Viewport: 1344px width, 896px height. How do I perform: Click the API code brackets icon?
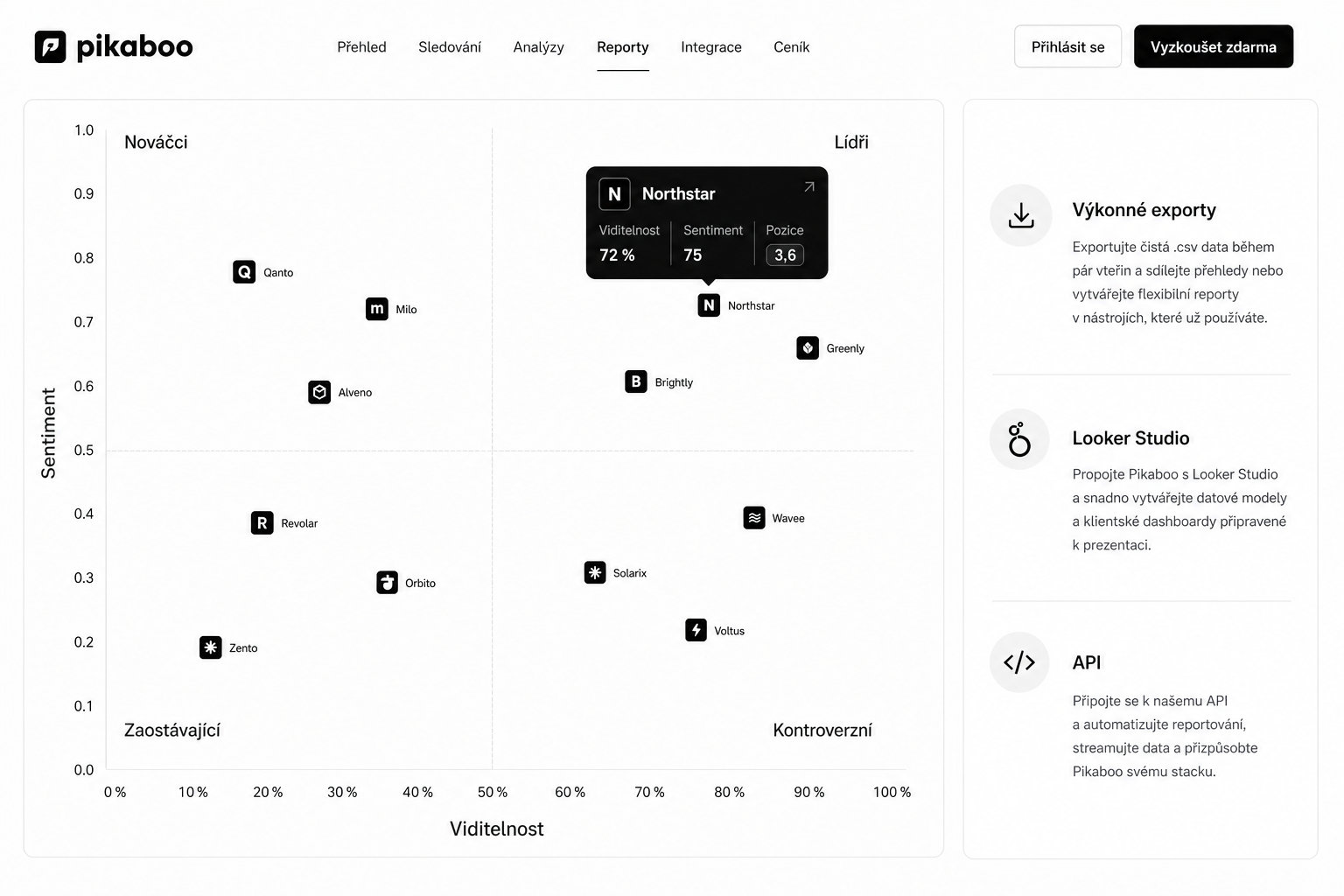click(1019, 662)
